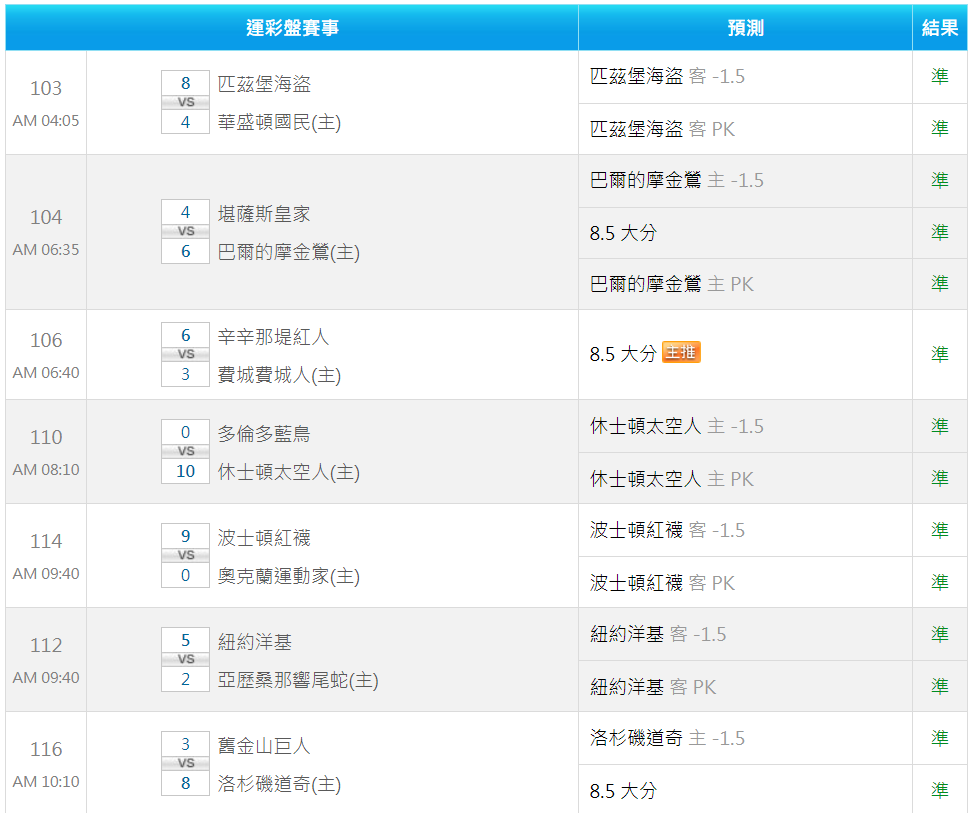The image size is (972, 813).
Task: Select game number 110
Action: click(x=46, y=437)
